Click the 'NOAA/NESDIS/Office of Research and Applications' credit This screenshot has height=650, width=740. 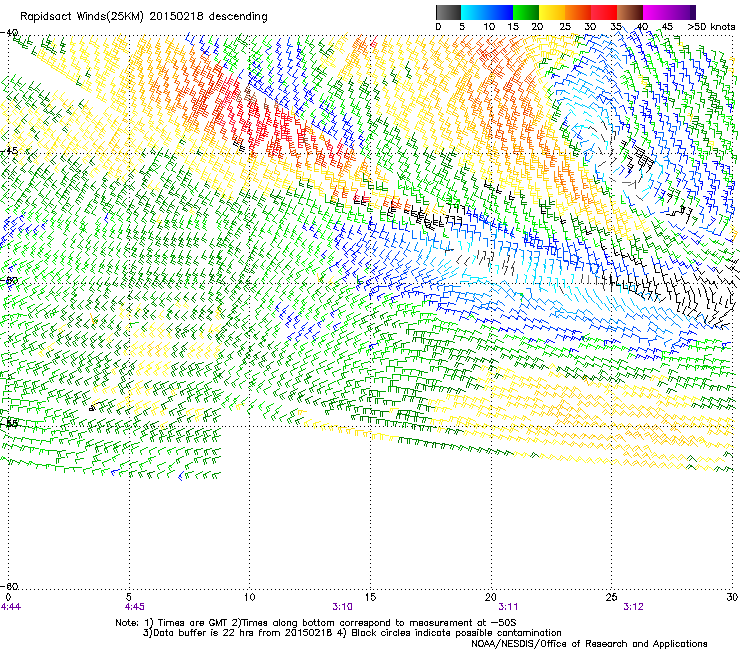click(589, 644)
